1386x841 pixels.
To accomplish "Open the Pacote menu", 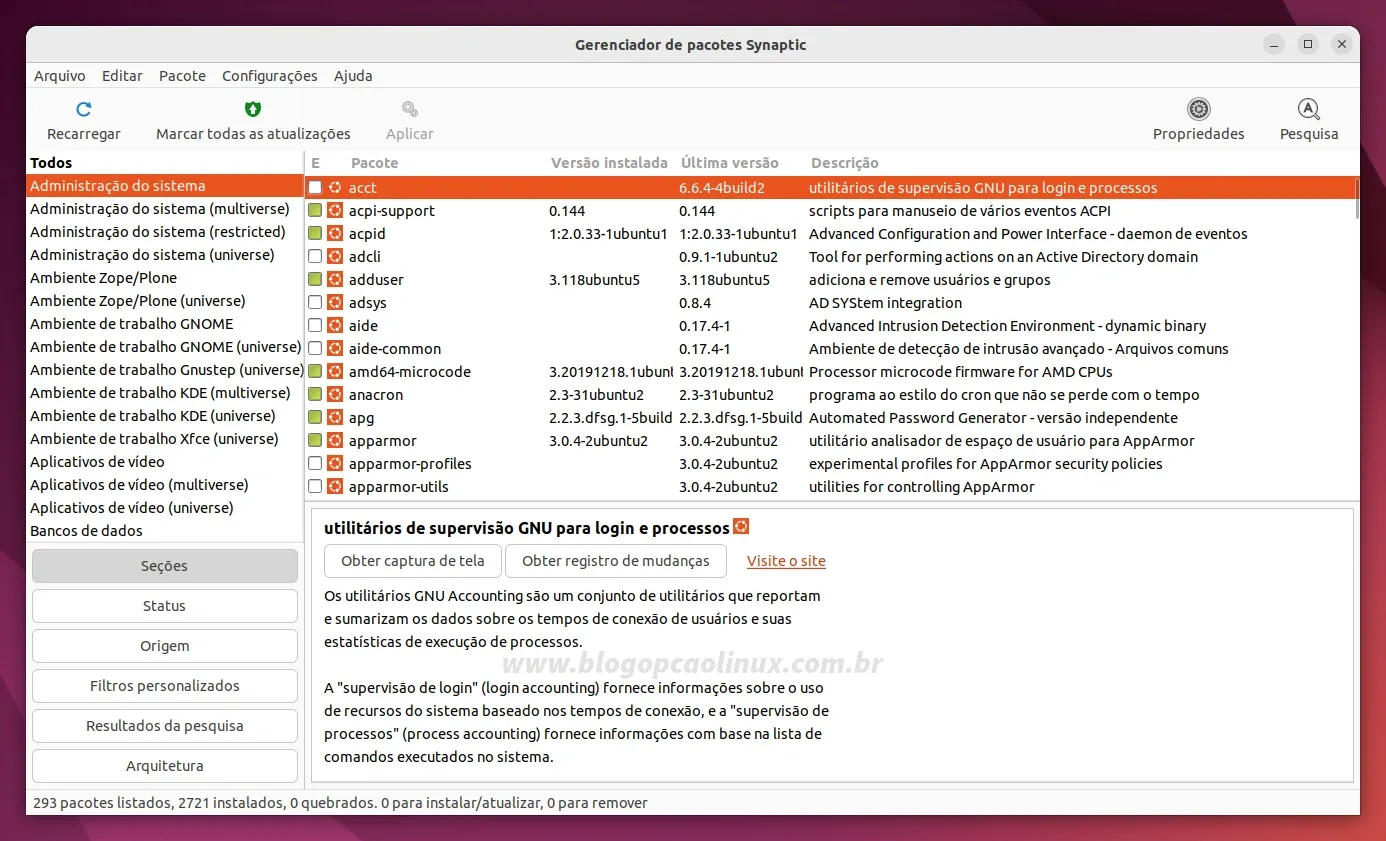I will click(182, 76).
